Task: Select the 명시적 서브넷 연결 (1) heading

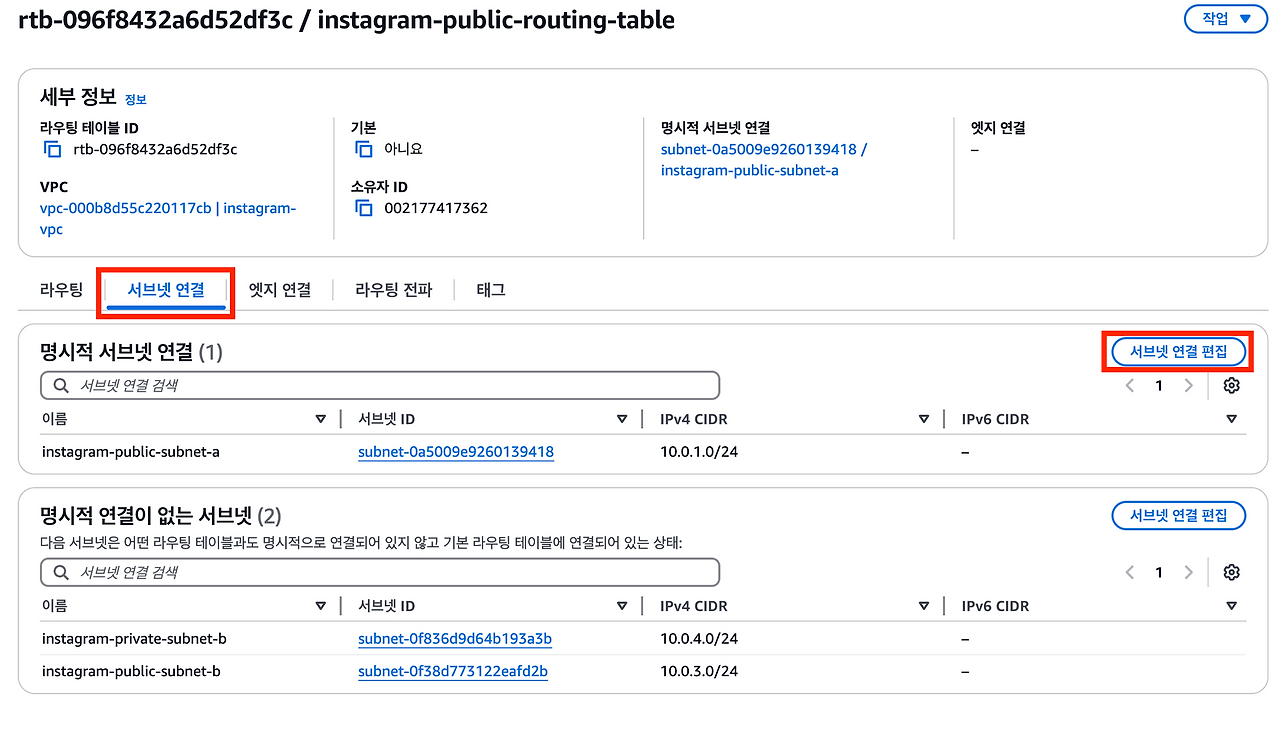Action: 131,352
